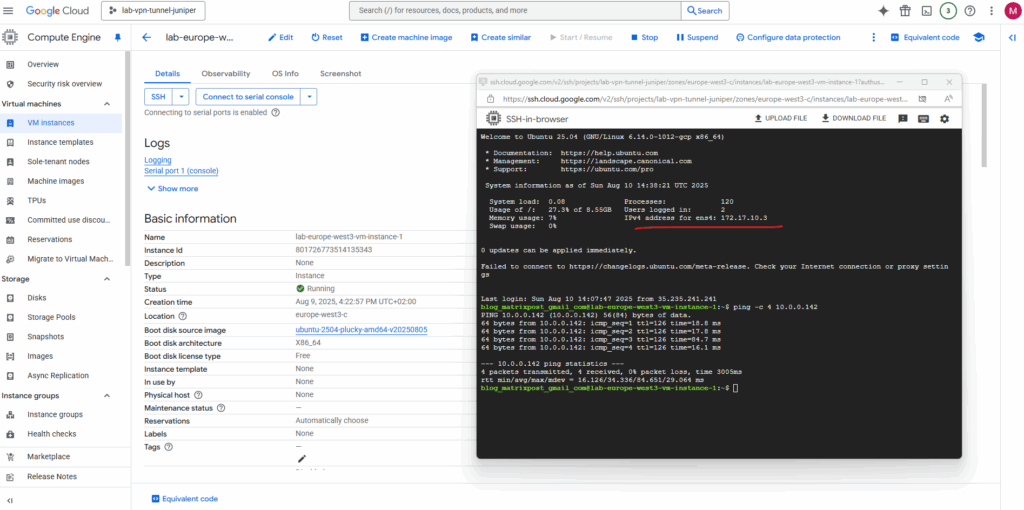Image resolution: width=1024 pixels, height=510 pixels.
Task: Open Logging link
Action: click(158, 160)
